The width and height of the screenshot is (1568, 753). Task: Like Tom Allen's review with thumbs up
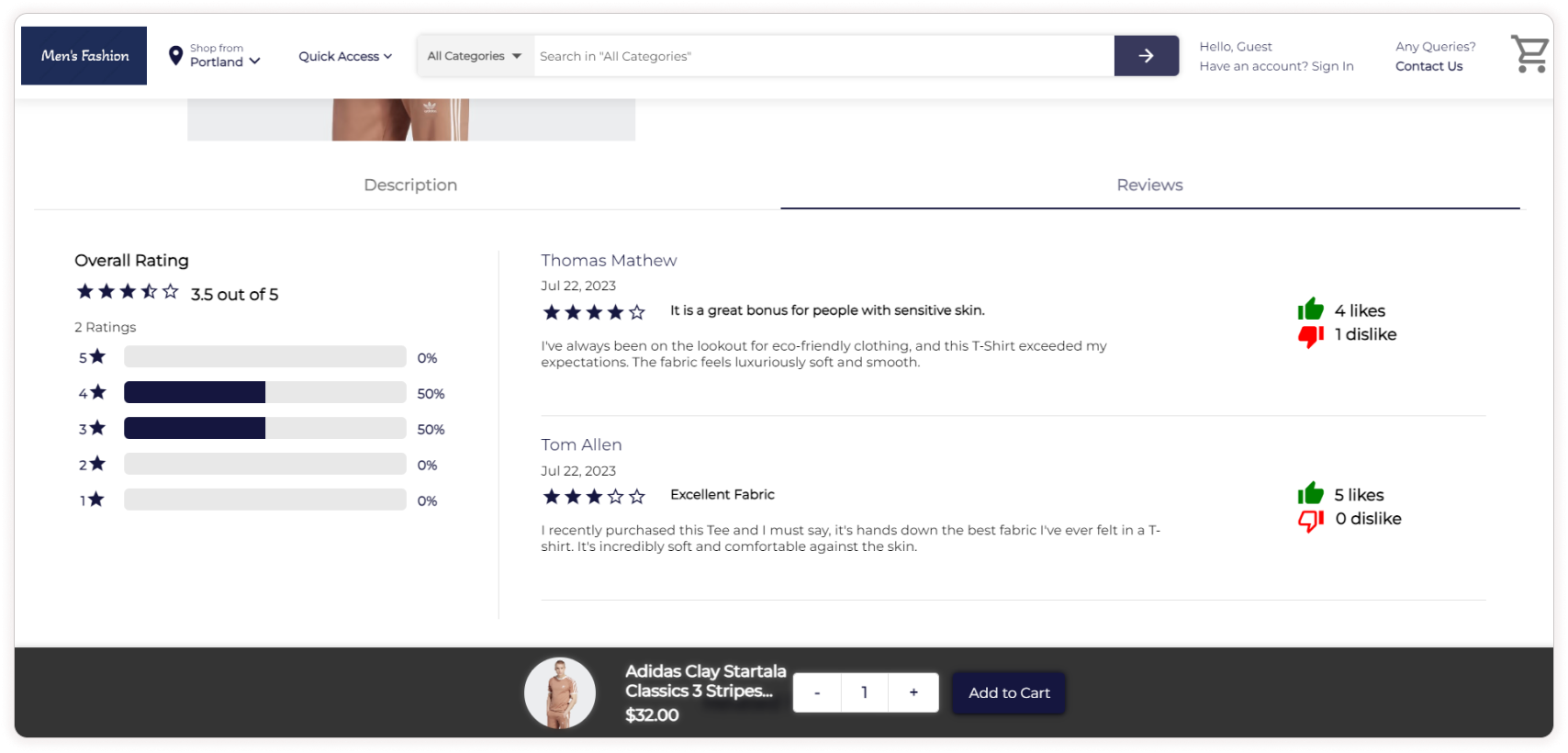coord(1310,494)
